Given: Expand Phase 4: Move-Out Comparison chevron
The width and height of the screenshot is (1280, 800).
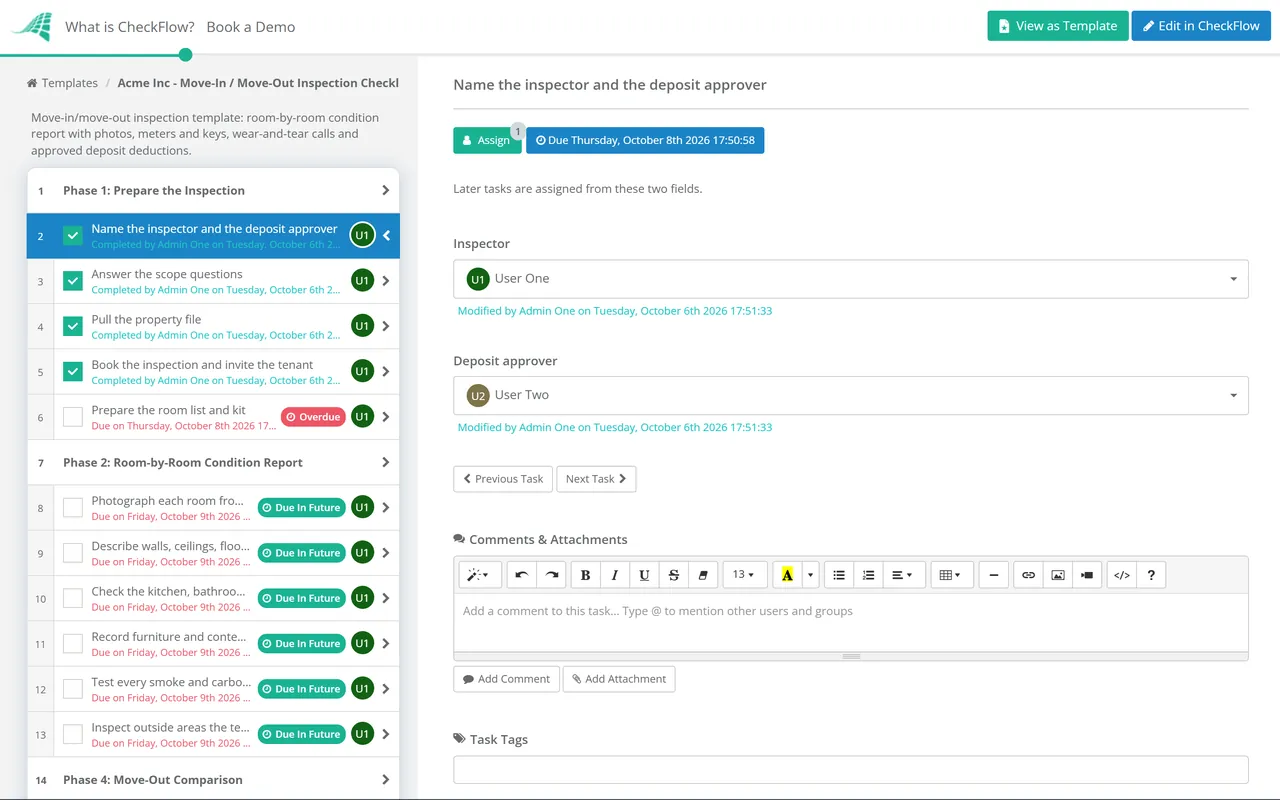Looking at the screenshot, I should [385, 780].
